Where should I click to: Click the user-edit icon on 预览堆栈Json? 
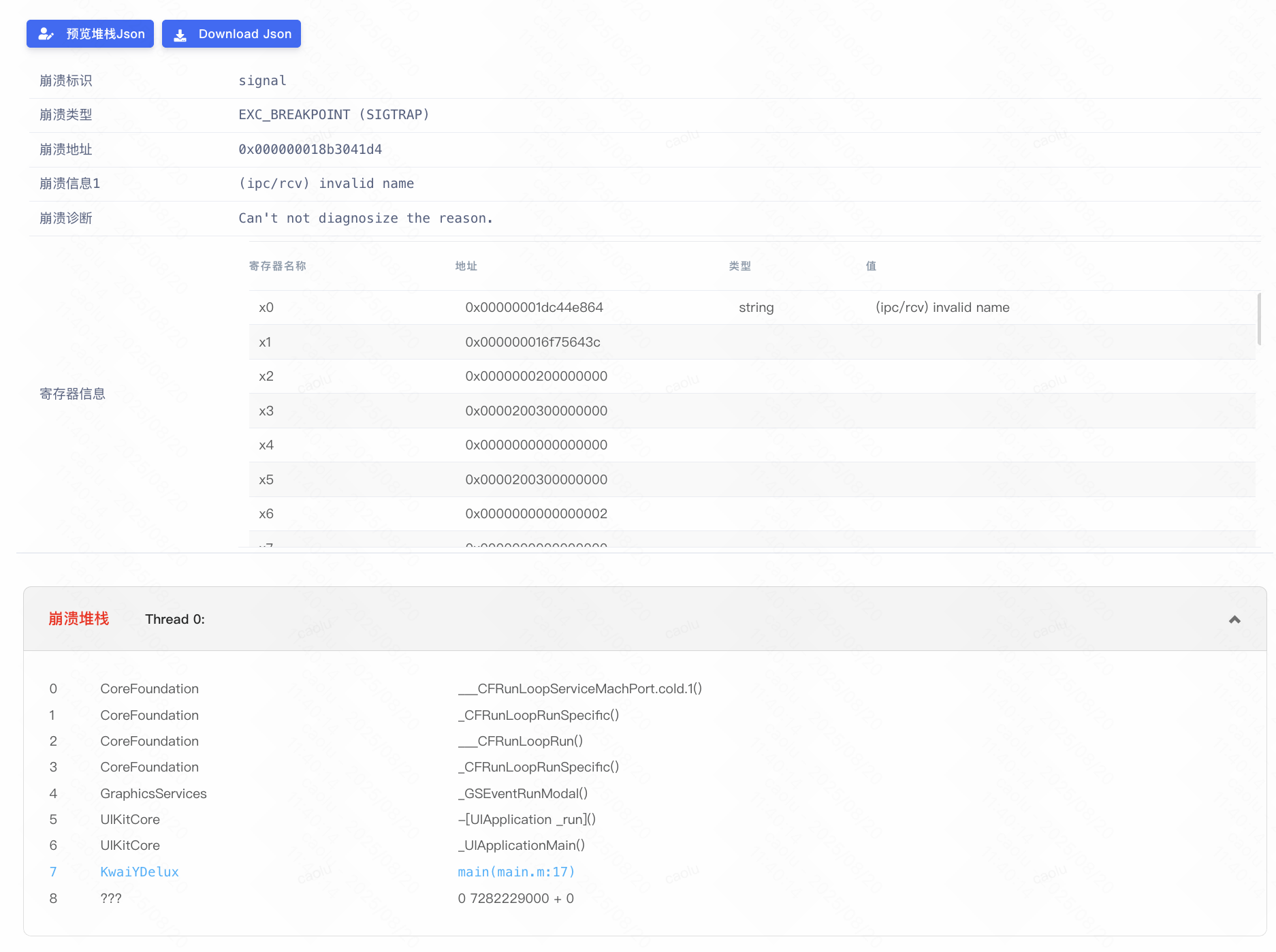tap(46, 34)
